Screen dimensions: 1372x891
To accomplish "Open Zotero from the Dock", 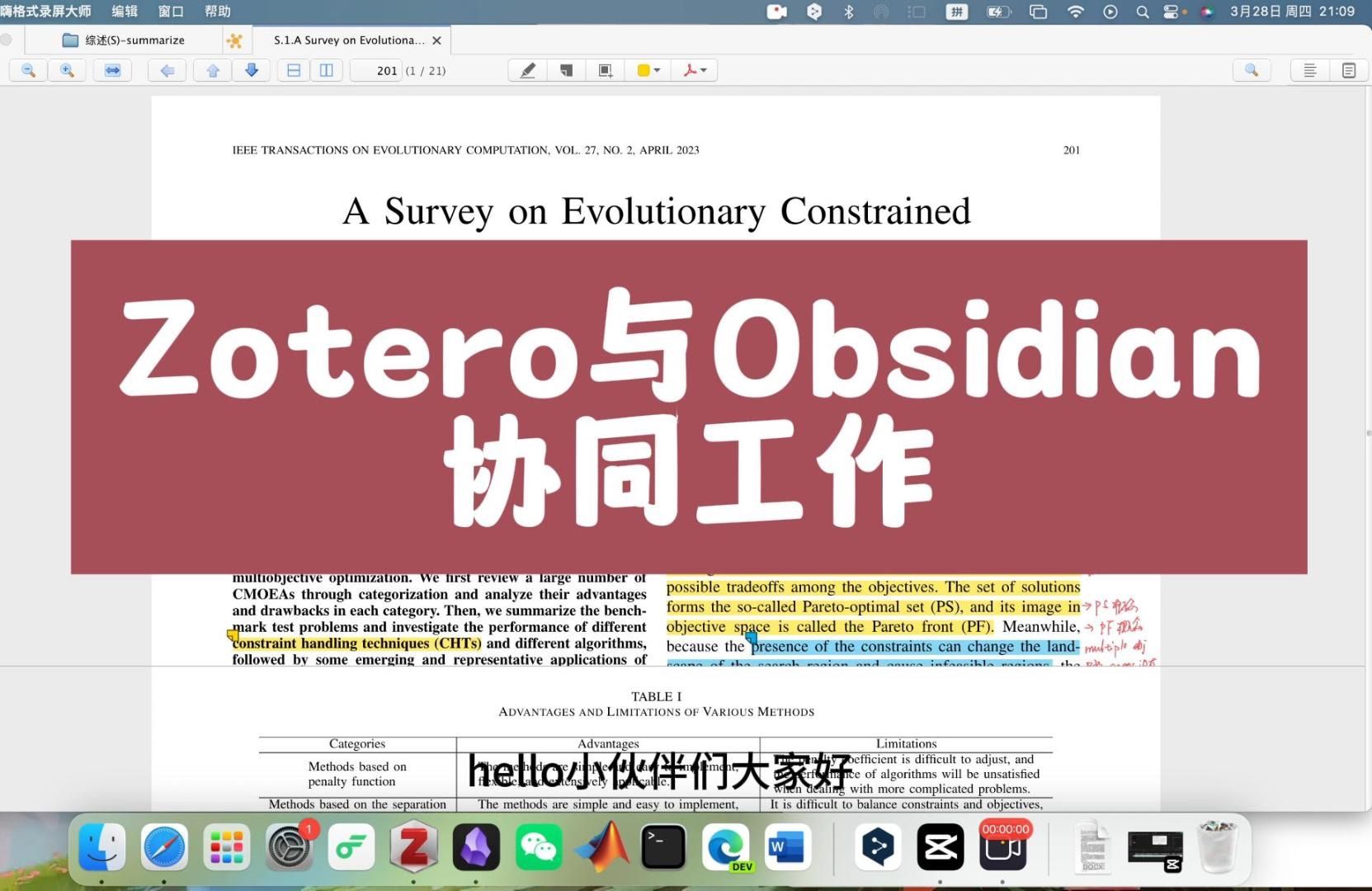I will [x=414, y=846].
